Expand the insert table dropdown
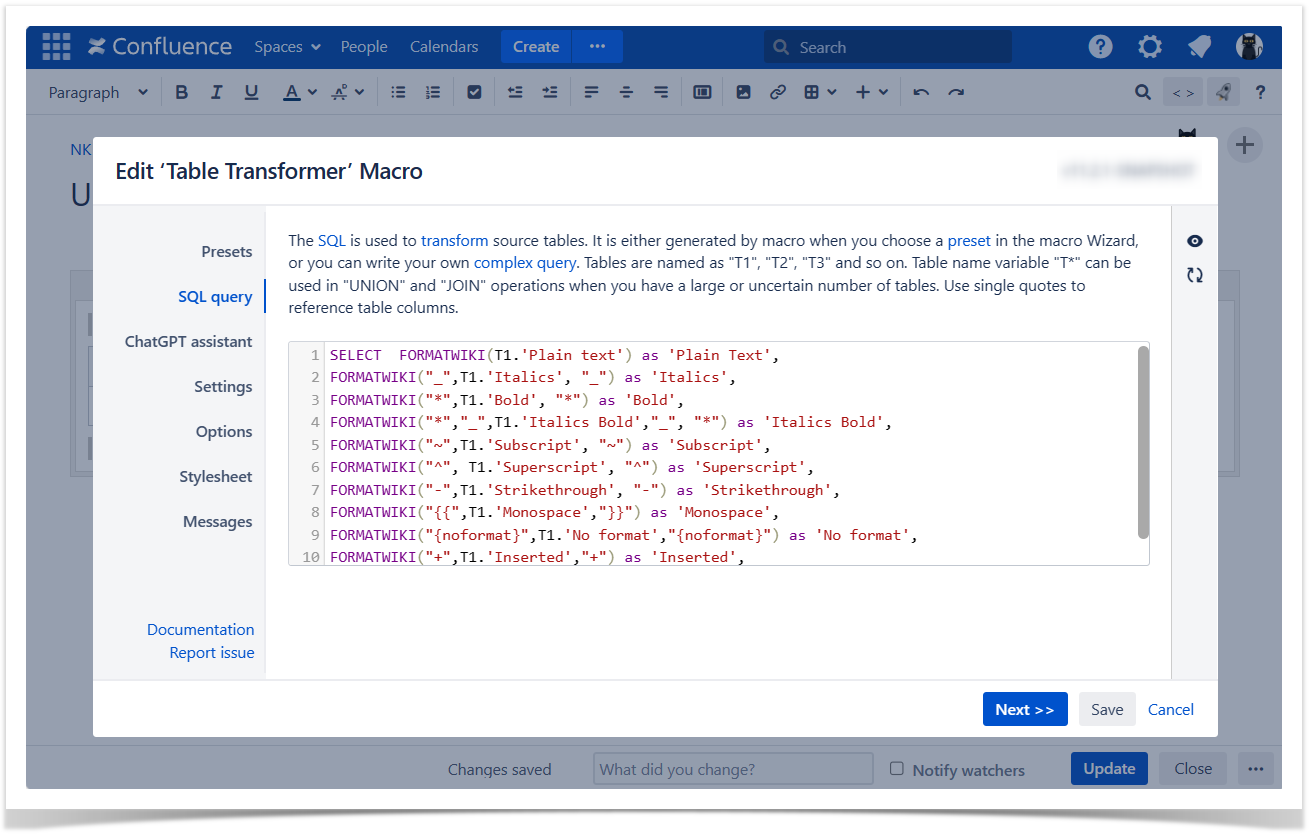This screenshot has width=1316, height=838. pyautogui.click(x=819, y=92)
